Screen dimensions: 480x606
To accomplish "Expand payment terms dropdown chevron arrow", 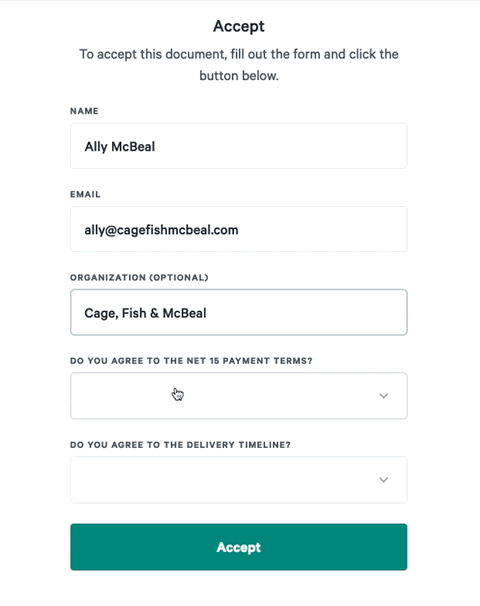I will [383, 396].
